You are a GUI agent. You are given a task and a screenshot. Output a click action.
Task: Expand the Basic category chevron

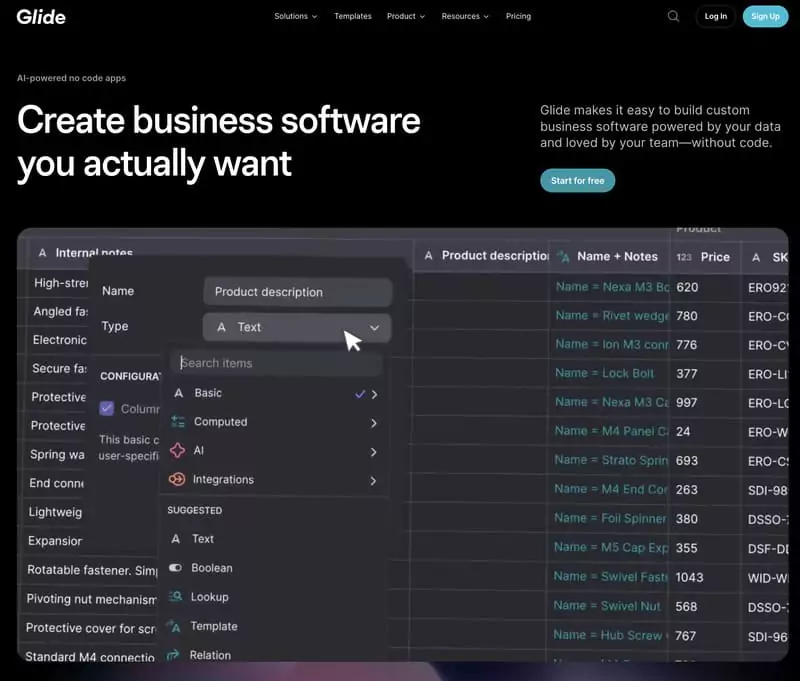[374, 394]
